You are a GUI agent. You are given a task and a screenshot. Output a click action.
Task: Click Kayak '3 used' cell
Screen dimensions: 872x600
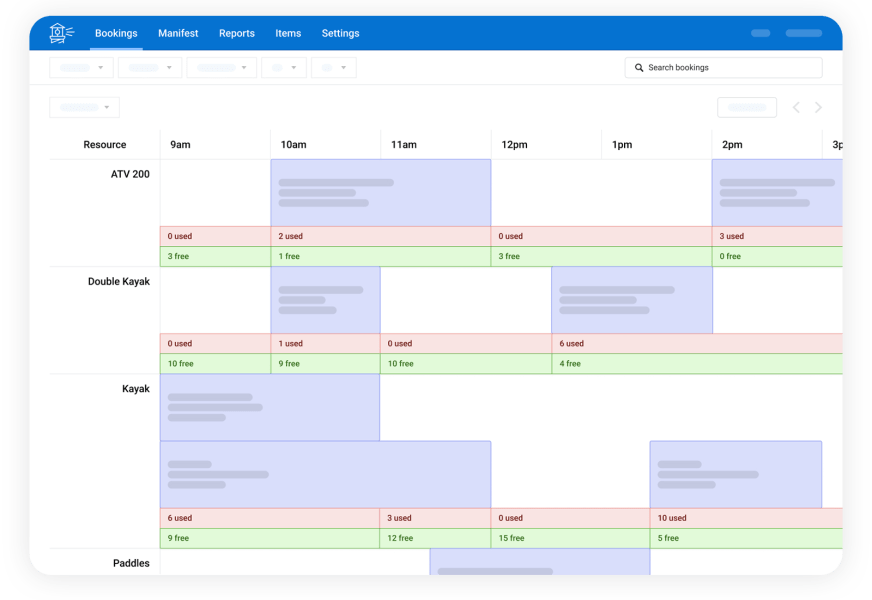(x=435, y=518)
